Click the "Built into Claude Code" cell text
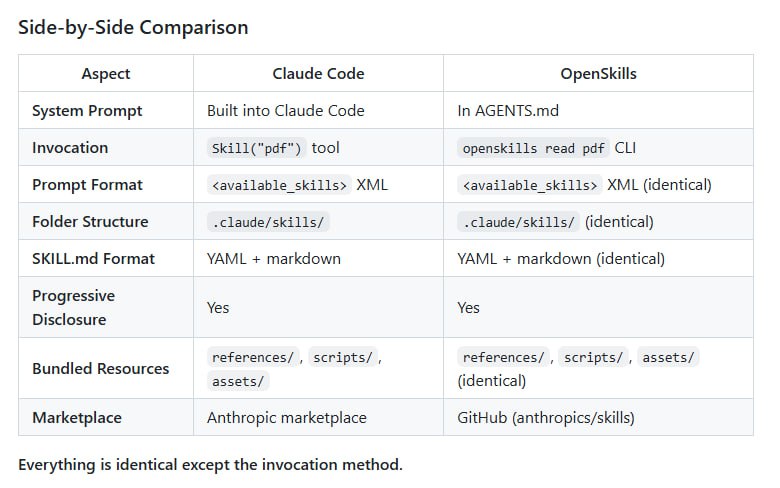Image resolution: width=780 pixels, height=488 pixels. coord(285,111)
